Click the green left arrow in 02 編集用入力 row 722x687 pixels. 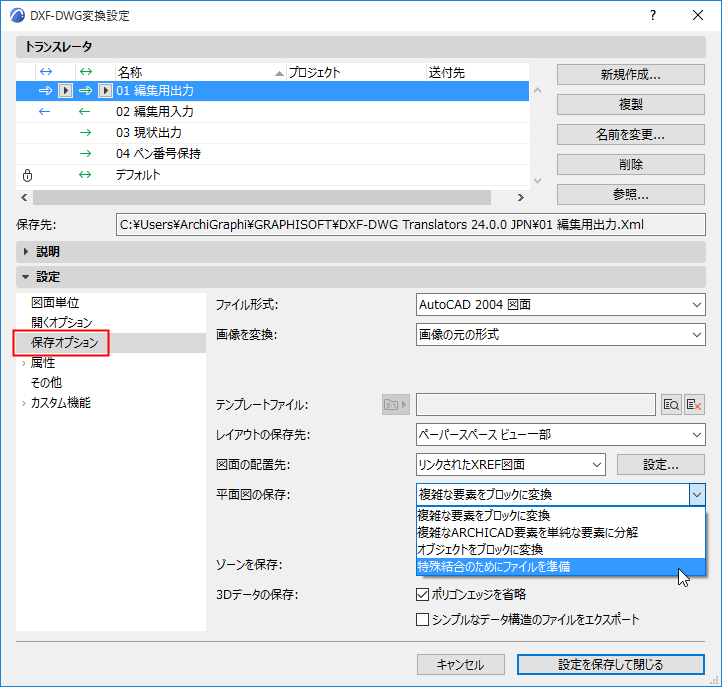[x=84, y=111]
